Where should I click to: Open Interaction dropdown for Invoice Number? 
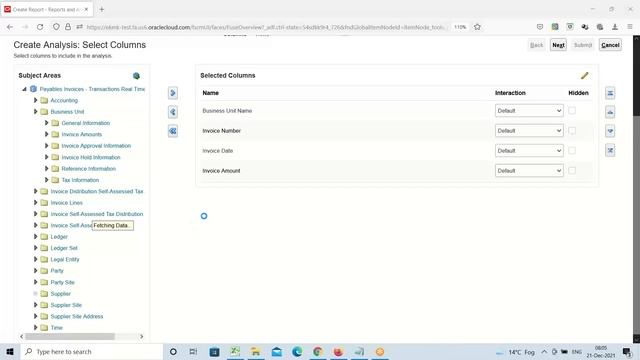[529, 131]
